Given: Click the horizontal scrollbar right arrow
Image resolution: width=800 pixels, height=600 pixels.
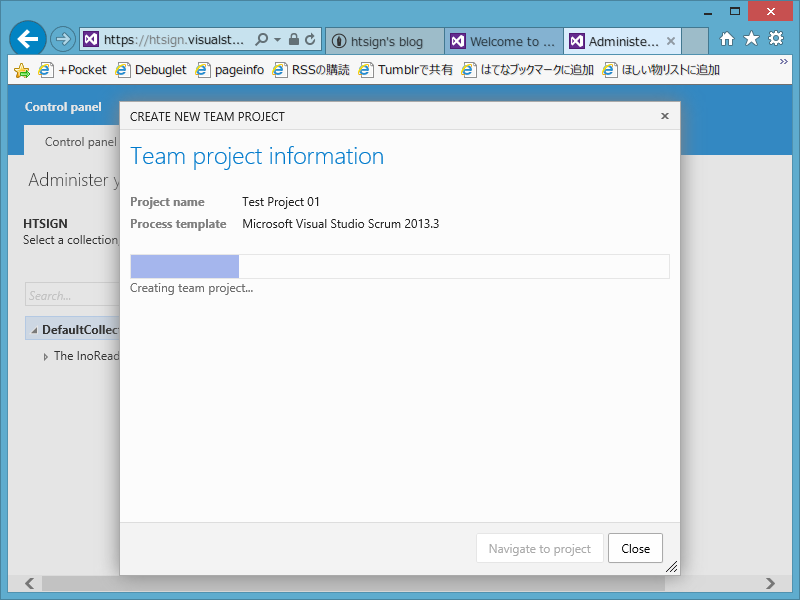Looking at the screenshot, I should point(770,583).
